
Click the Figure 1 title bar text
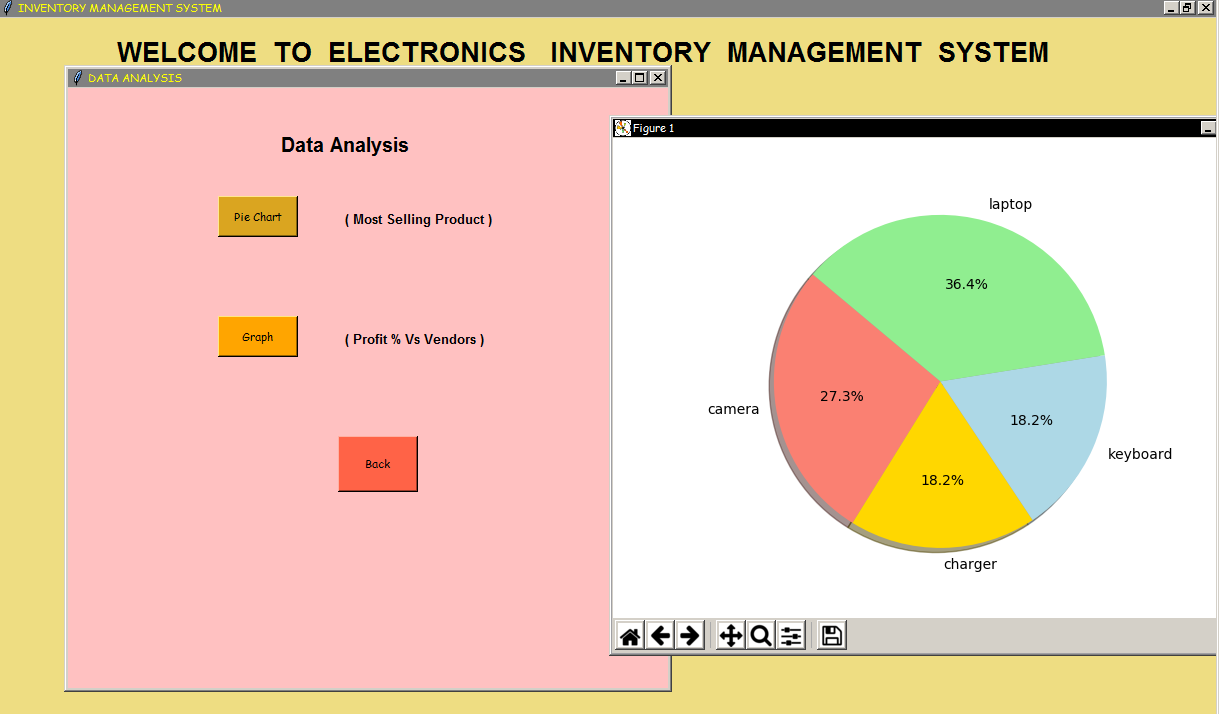[654, 128]
